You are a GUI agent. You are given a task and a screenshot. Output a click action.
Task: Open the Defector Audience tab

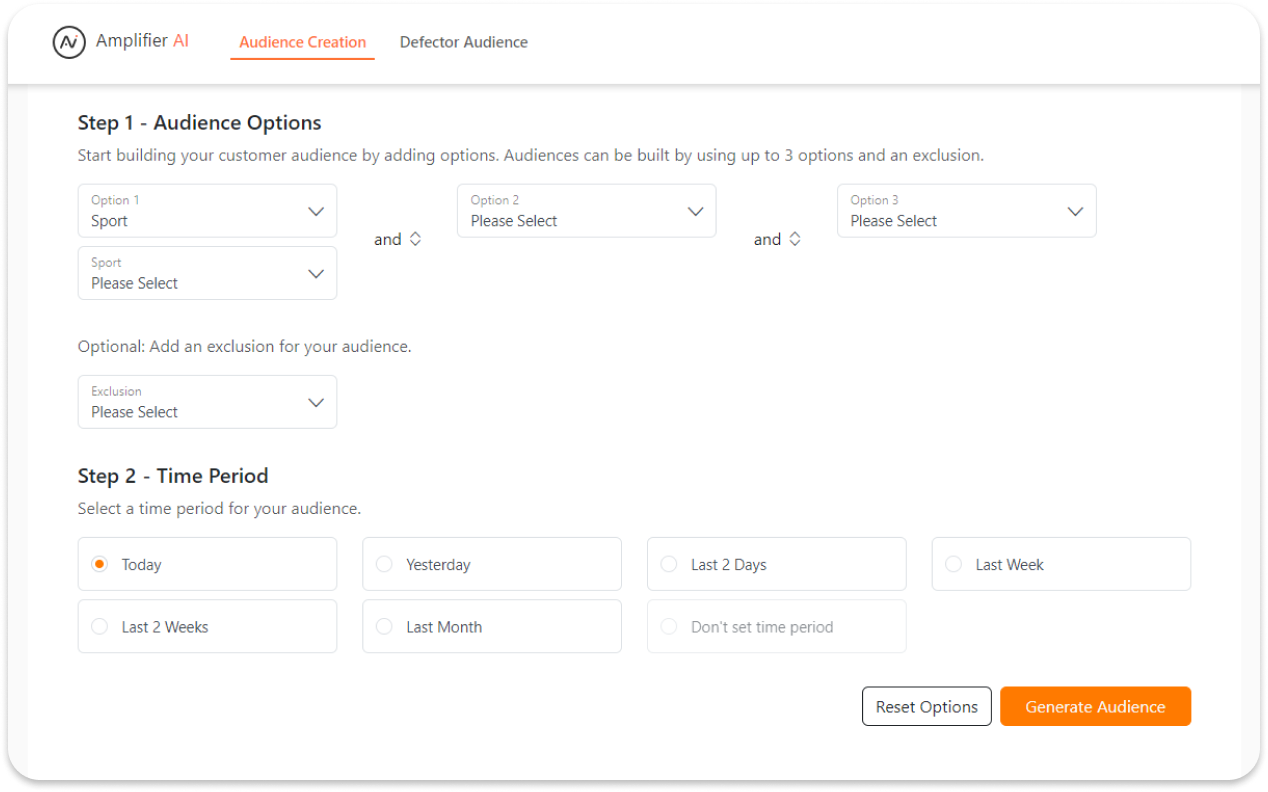pyautogui.click(x=464, y=42)
